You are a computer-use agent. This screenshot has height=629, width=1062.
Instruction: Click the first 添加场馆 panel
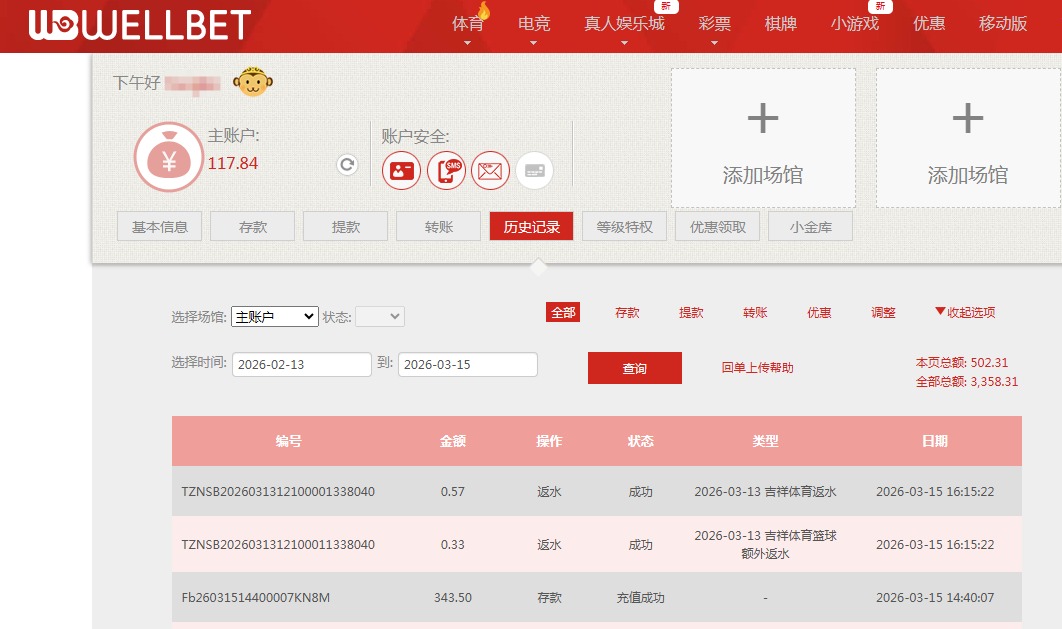point(762,137)
